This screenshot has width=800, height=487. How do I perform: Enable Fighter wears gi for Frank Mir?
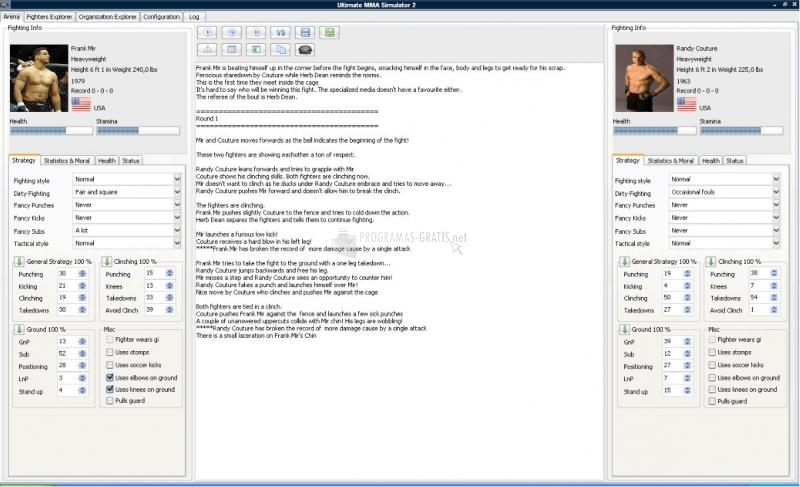tap(110, 339)
